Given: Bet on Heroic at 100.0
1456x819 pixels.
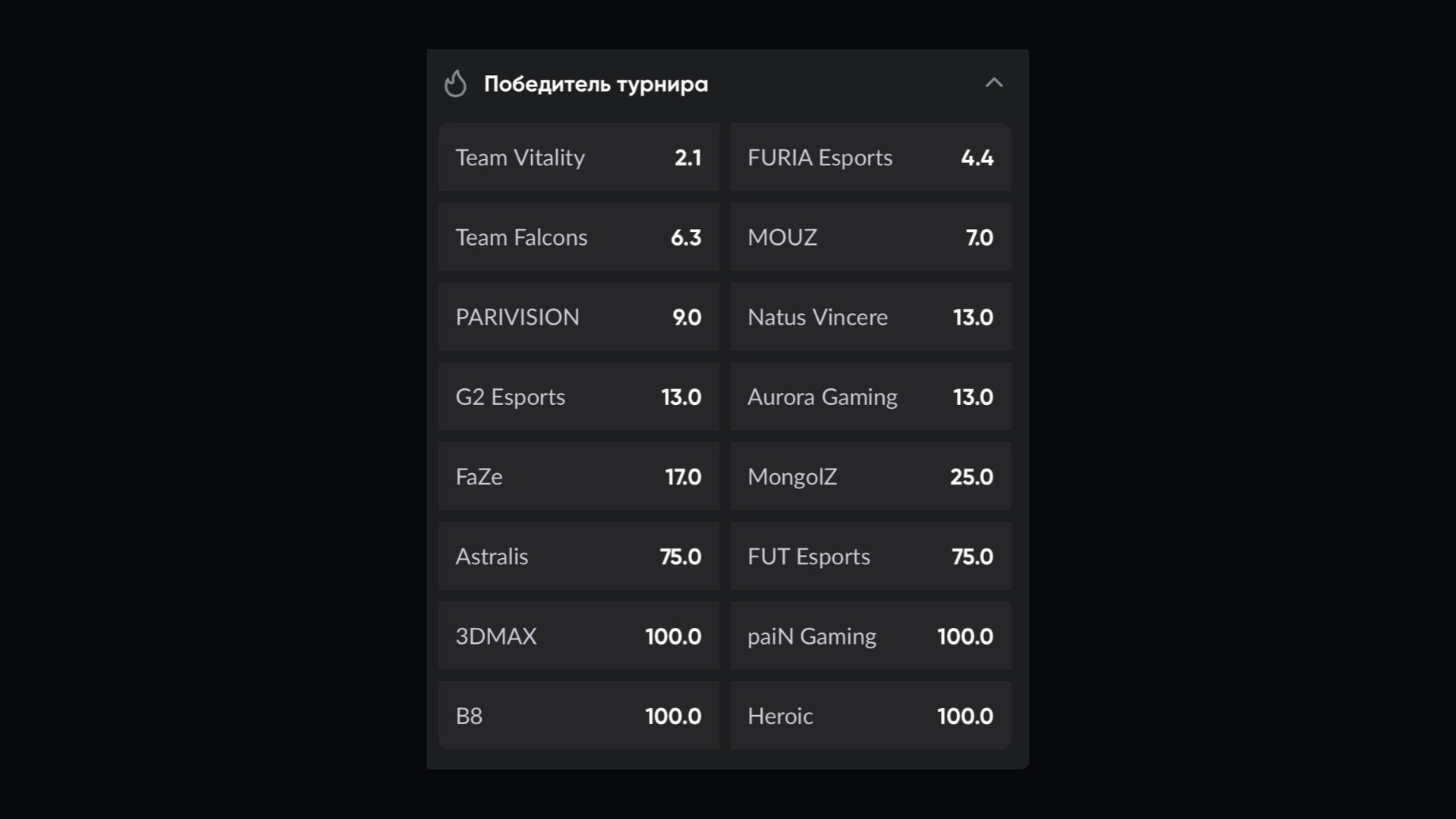Looking at the screenshot, I should 870,715.
